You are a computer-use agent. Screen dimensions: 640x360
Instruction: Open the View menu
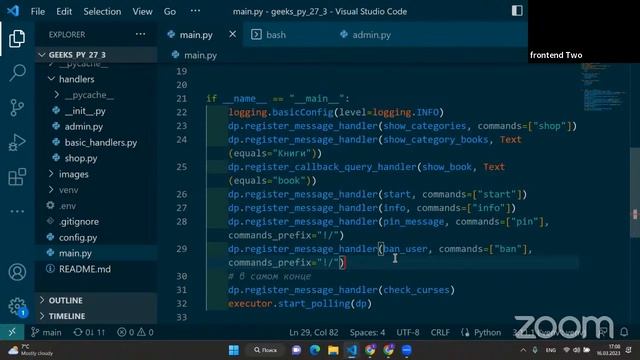tap(142, 11)
